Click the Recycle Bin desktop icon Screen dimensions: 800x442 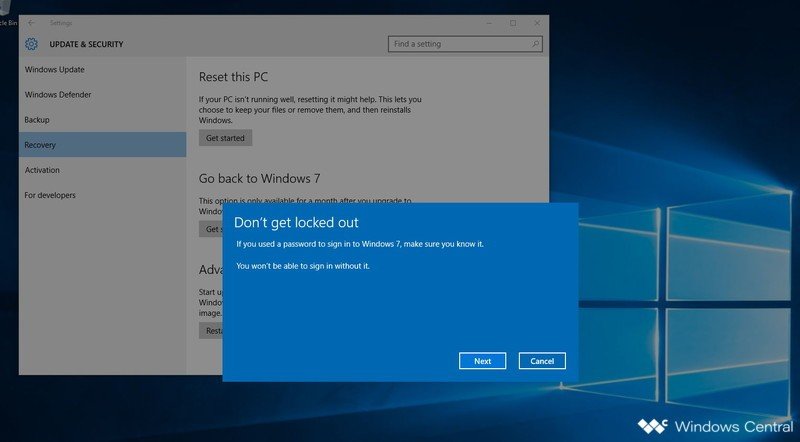click(x=8, y=14)
